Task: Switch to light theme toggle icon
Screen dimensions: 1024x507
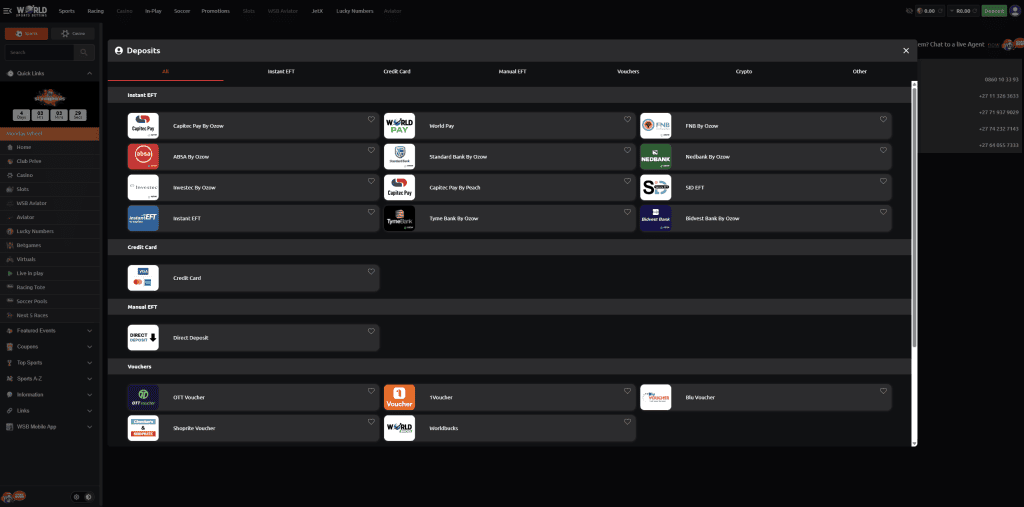Action: pyautogui.click(x=76, y=497)
